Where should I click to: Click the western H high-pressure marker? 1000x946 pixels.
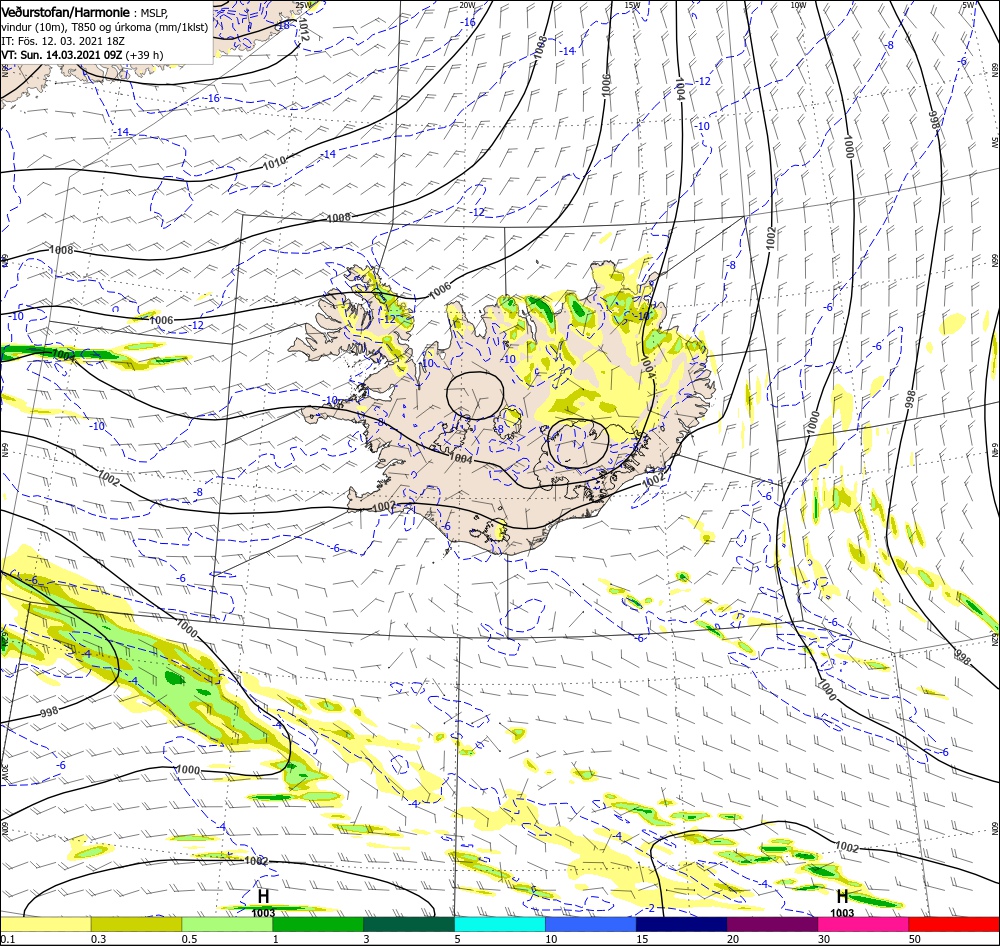click(x=263, y=896)
